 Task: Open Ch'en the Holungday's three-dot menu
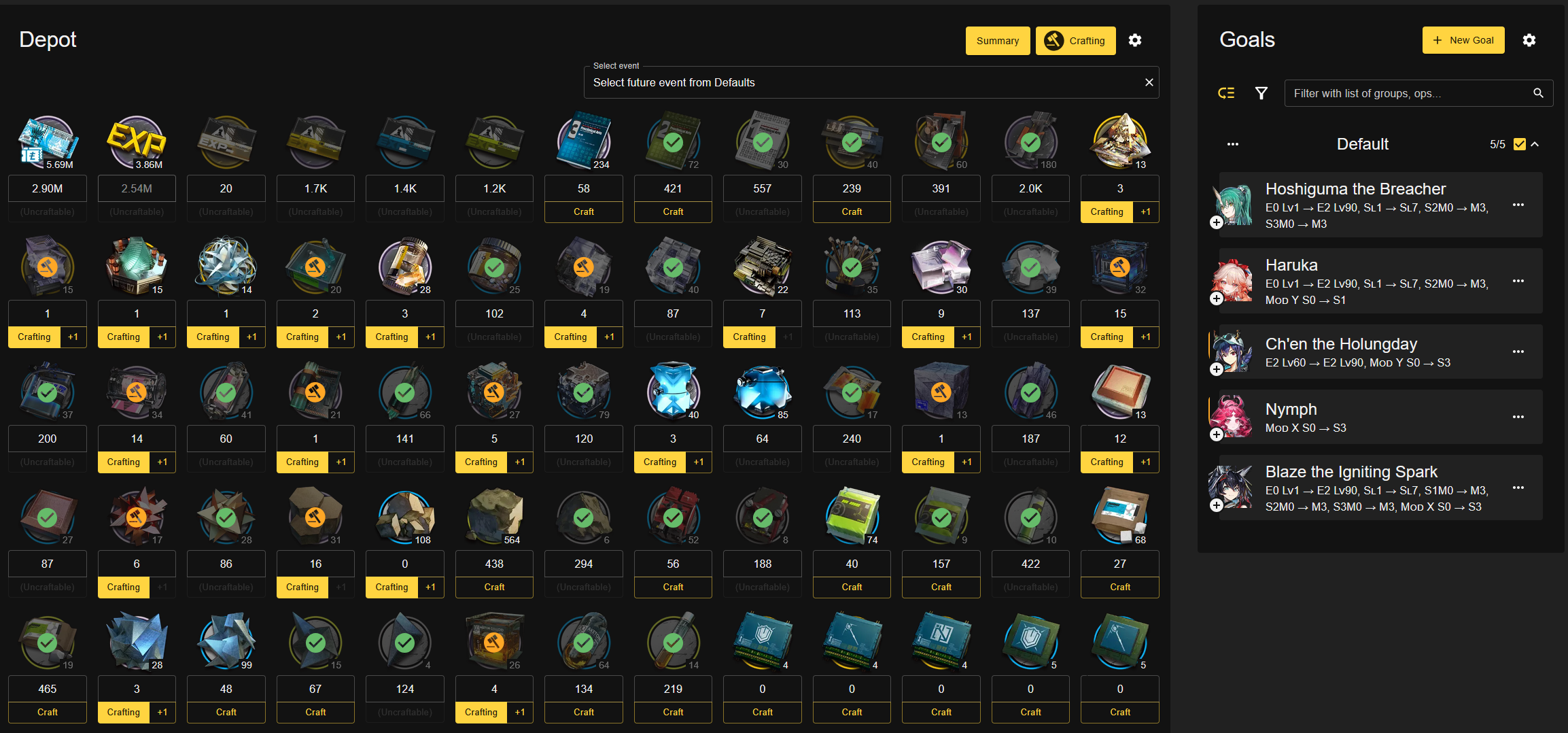[1518, 352]
